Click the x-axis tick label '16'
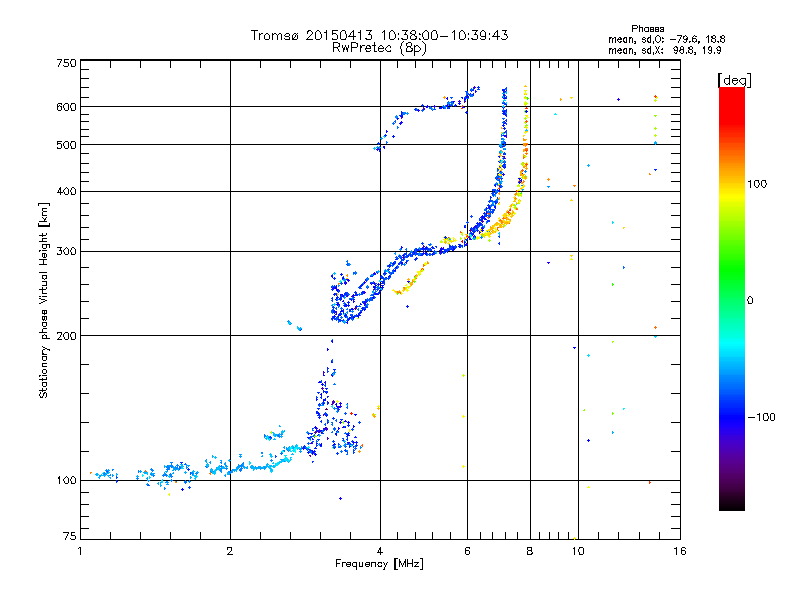 point(680,551)
